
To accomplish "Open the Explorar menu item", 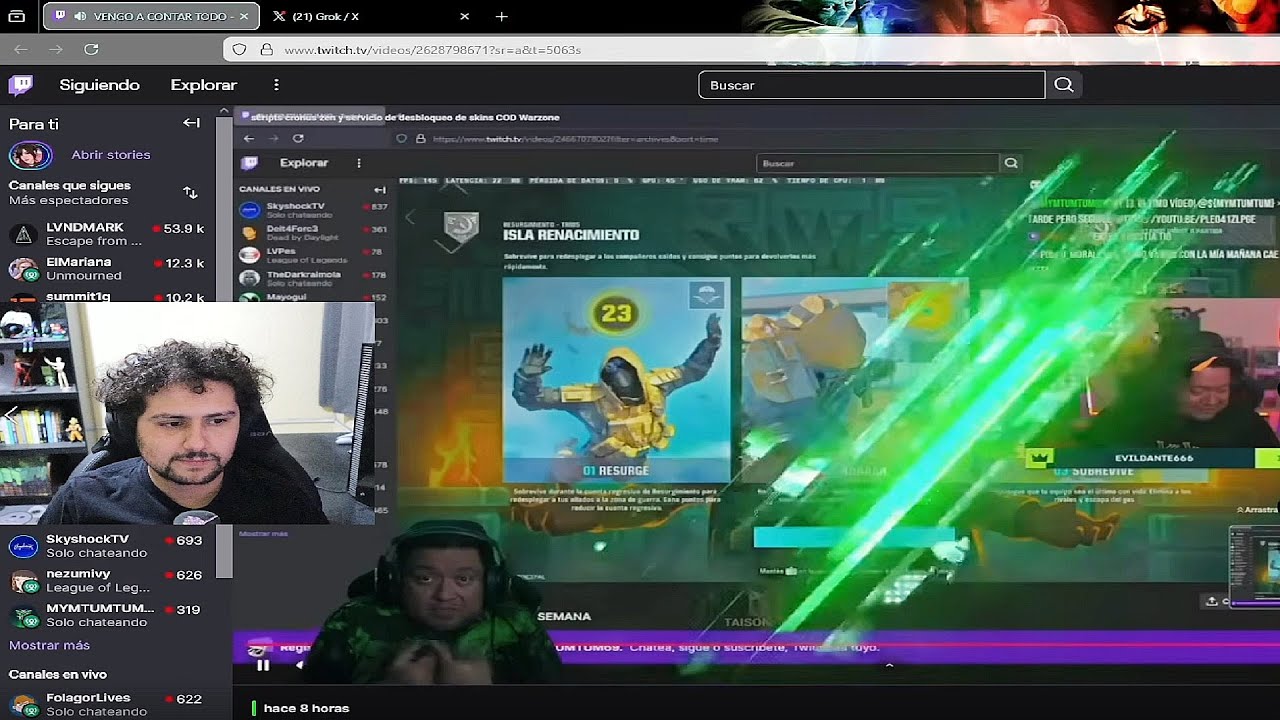I will coord(203,85).
